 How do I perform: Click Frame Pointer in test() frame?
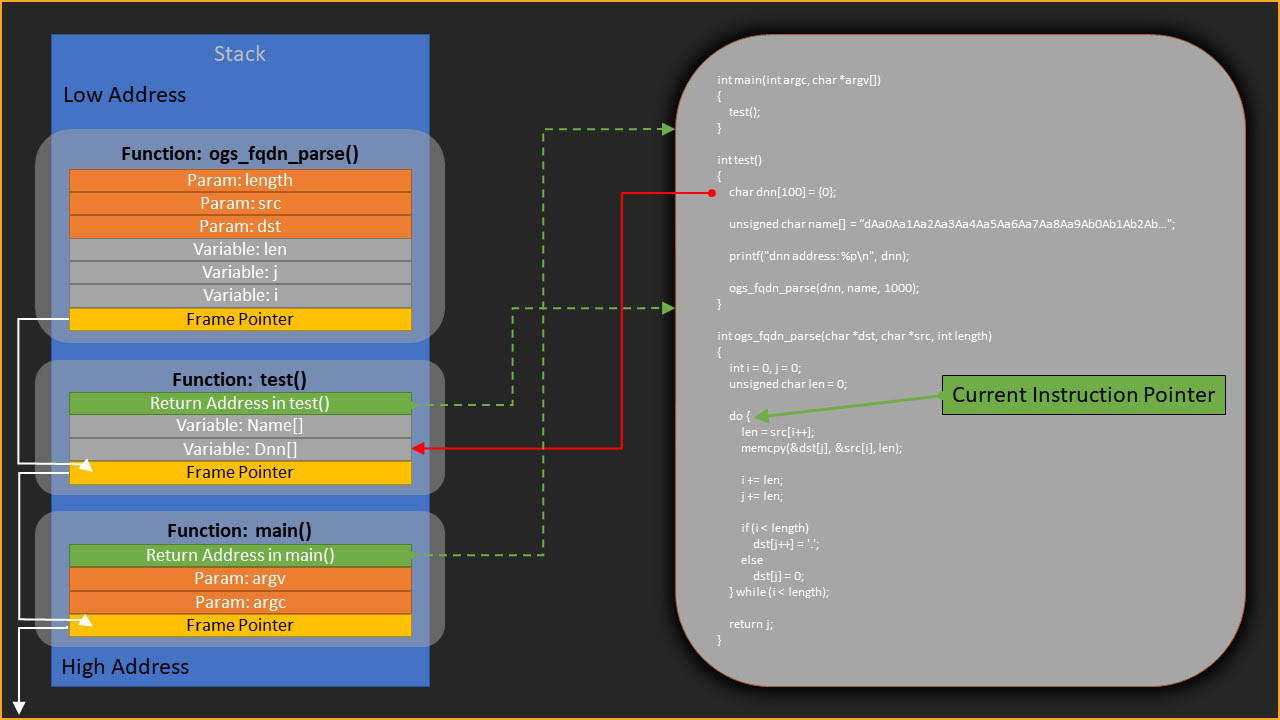pos(240,472)
